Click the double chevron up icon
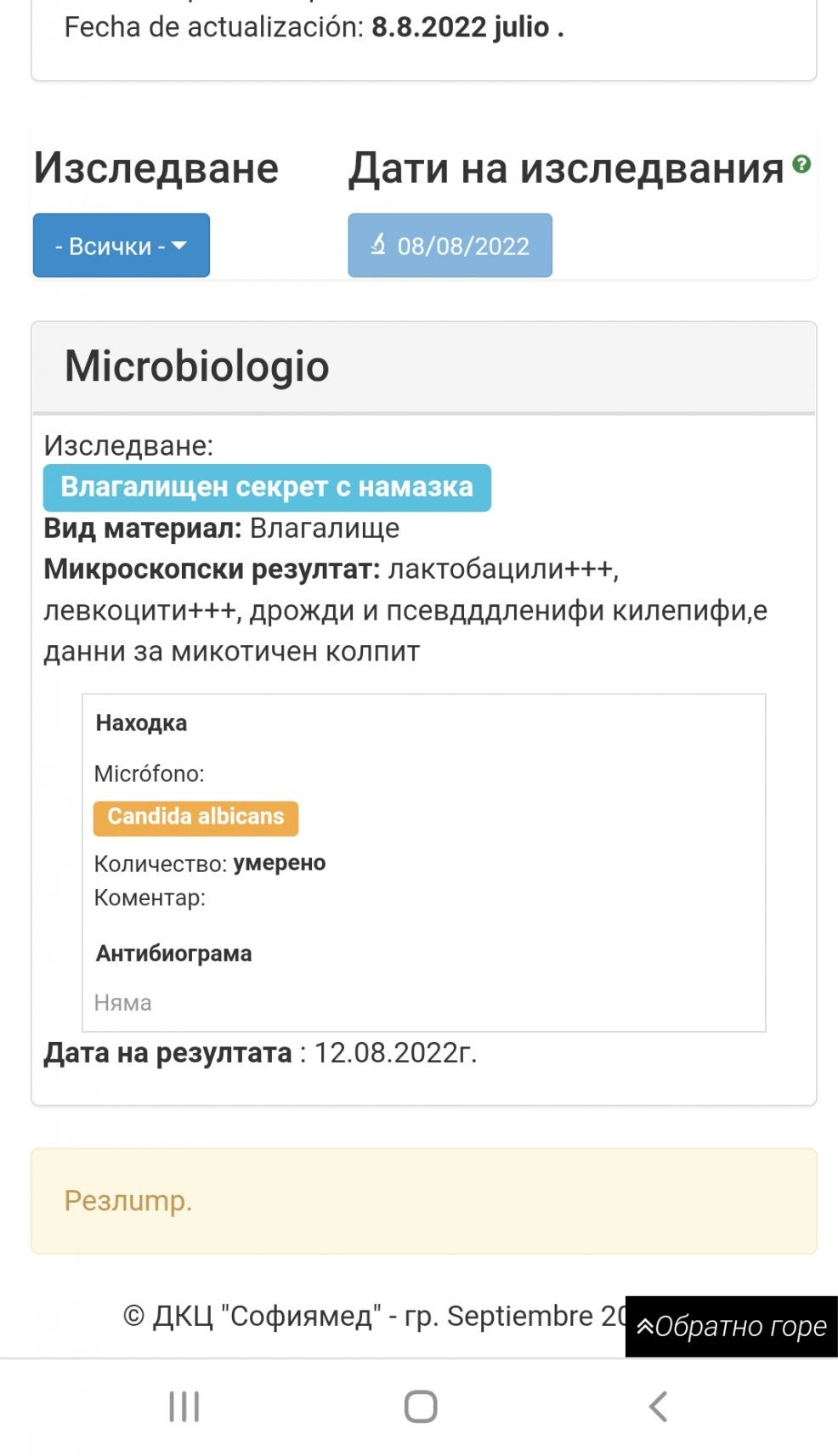This screenshot has height=1456, width=838. pyautogui.click(x=645, y=1327)
